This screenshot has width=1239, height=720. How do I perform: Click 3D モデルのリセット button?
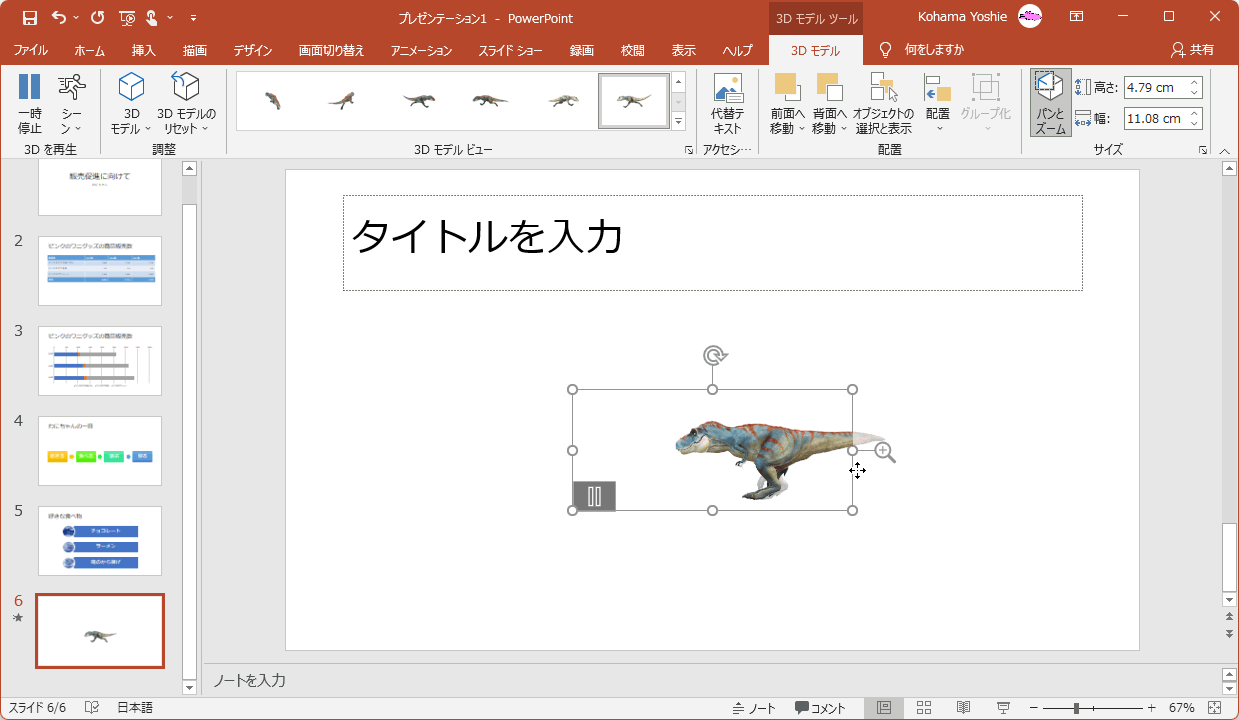coord(186,104)
